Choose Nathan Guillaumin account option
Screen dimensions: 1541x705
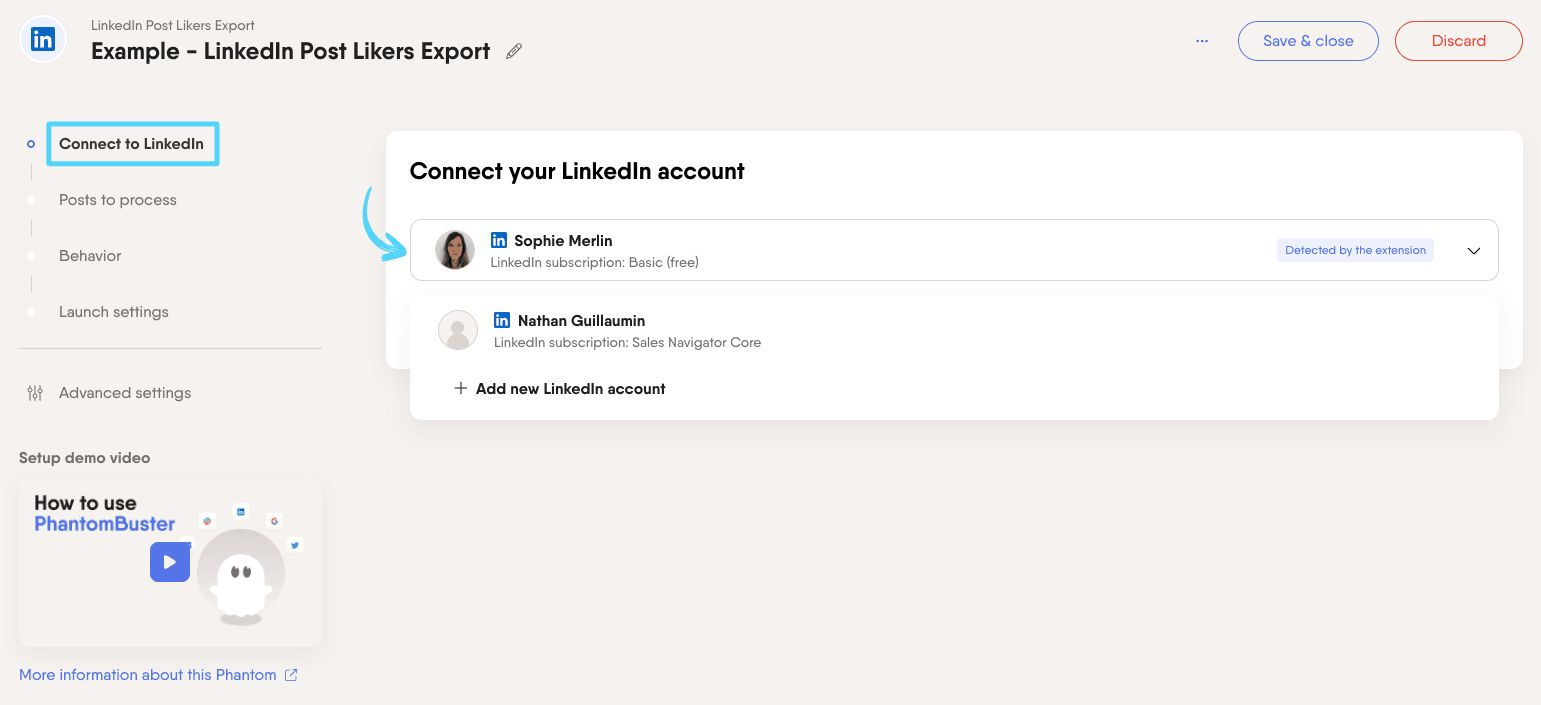pos(954,331)
